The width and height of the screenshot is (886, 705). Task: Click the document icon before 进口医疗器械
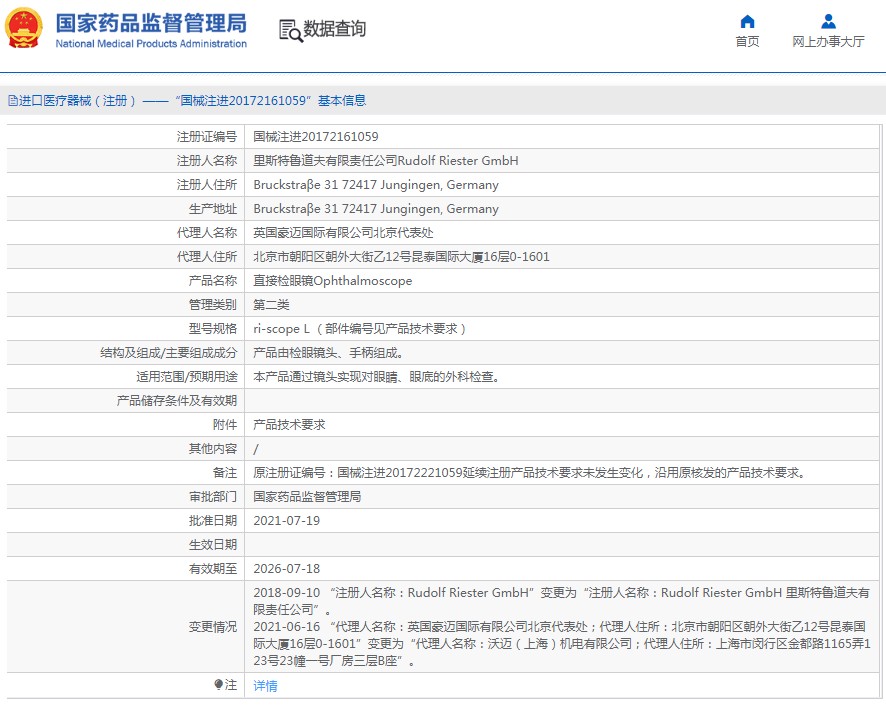pyautogui.click(x=12, y=101)
